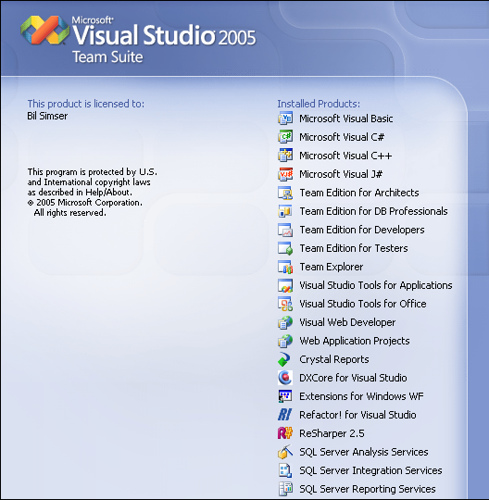Image resolution: width=489 pixels, height=500 pixels.
Task: Click the Microsoft Visual C++ icon
Action: tap(285, 155)
